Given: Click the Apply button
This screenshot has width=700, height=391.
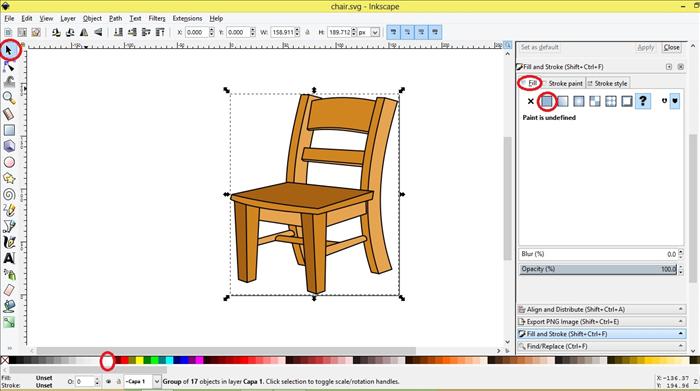Looking at the screenshot, I should point(646,47).
